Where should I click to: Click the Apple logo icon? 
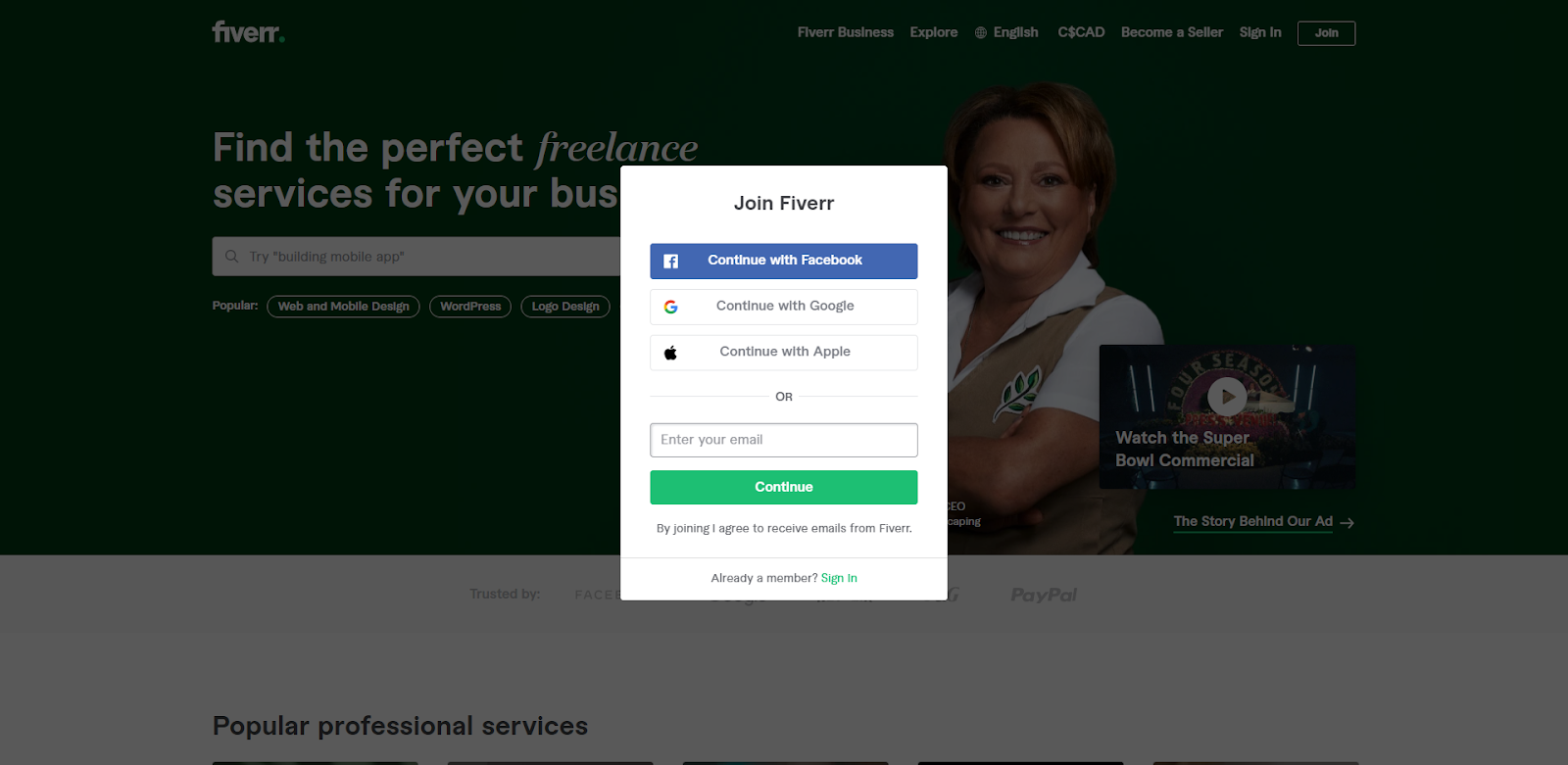671,353
